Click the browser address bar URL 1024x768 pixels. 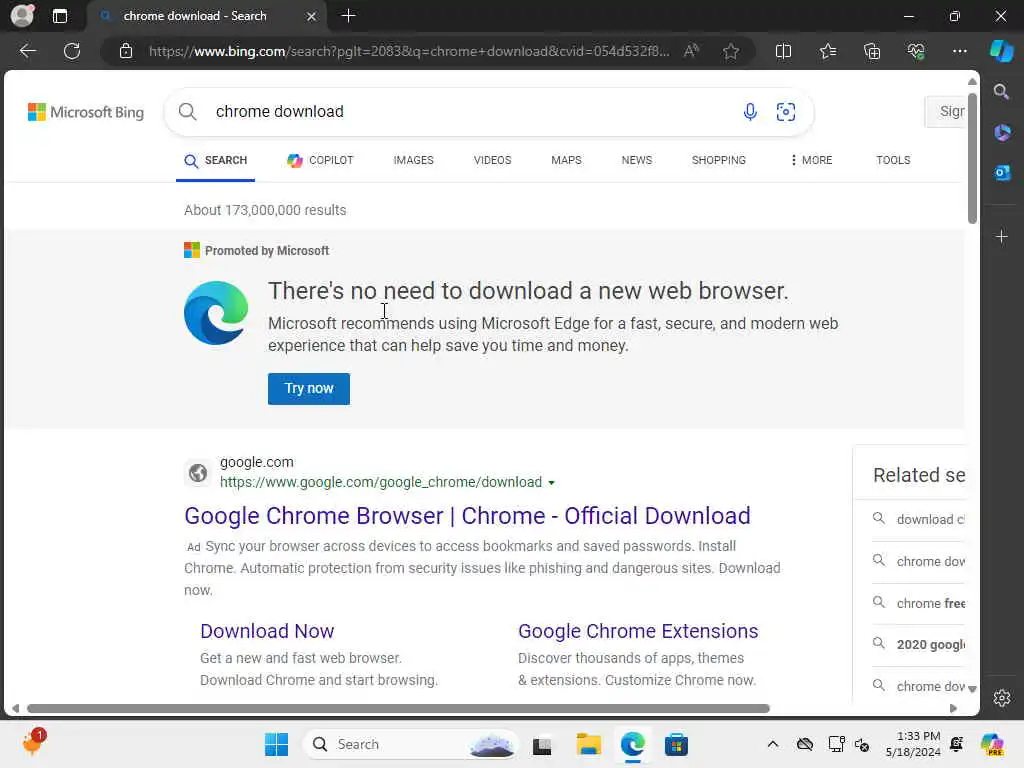[x=409, y=51]
